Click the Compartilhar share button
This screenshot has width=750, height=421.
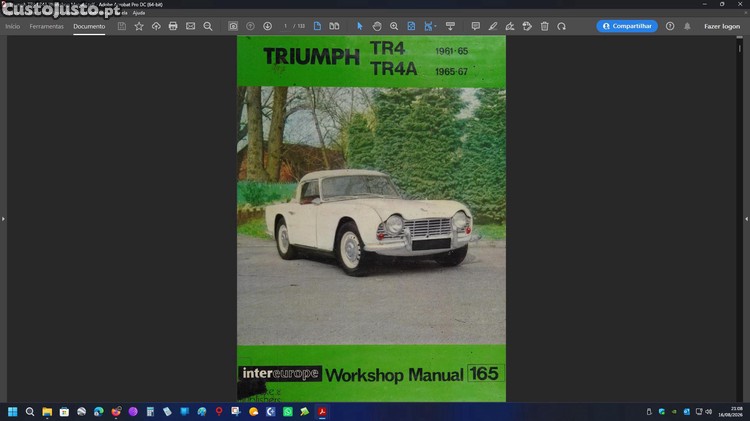click(x=627, y=26)
